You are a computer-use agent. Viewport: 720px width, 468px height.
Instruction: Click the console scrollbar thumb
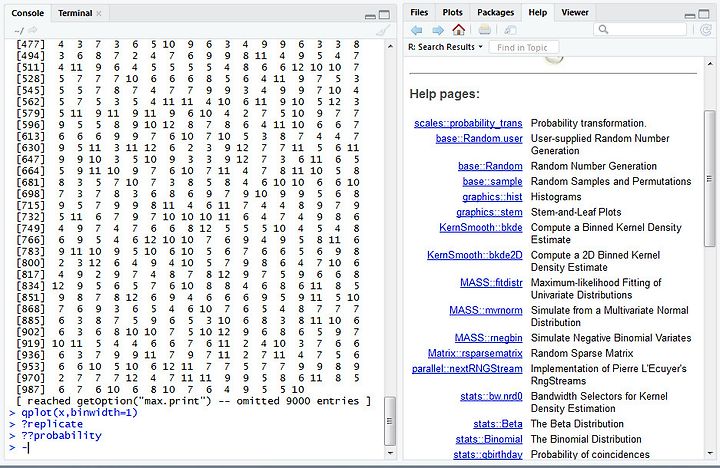(390, 421)
